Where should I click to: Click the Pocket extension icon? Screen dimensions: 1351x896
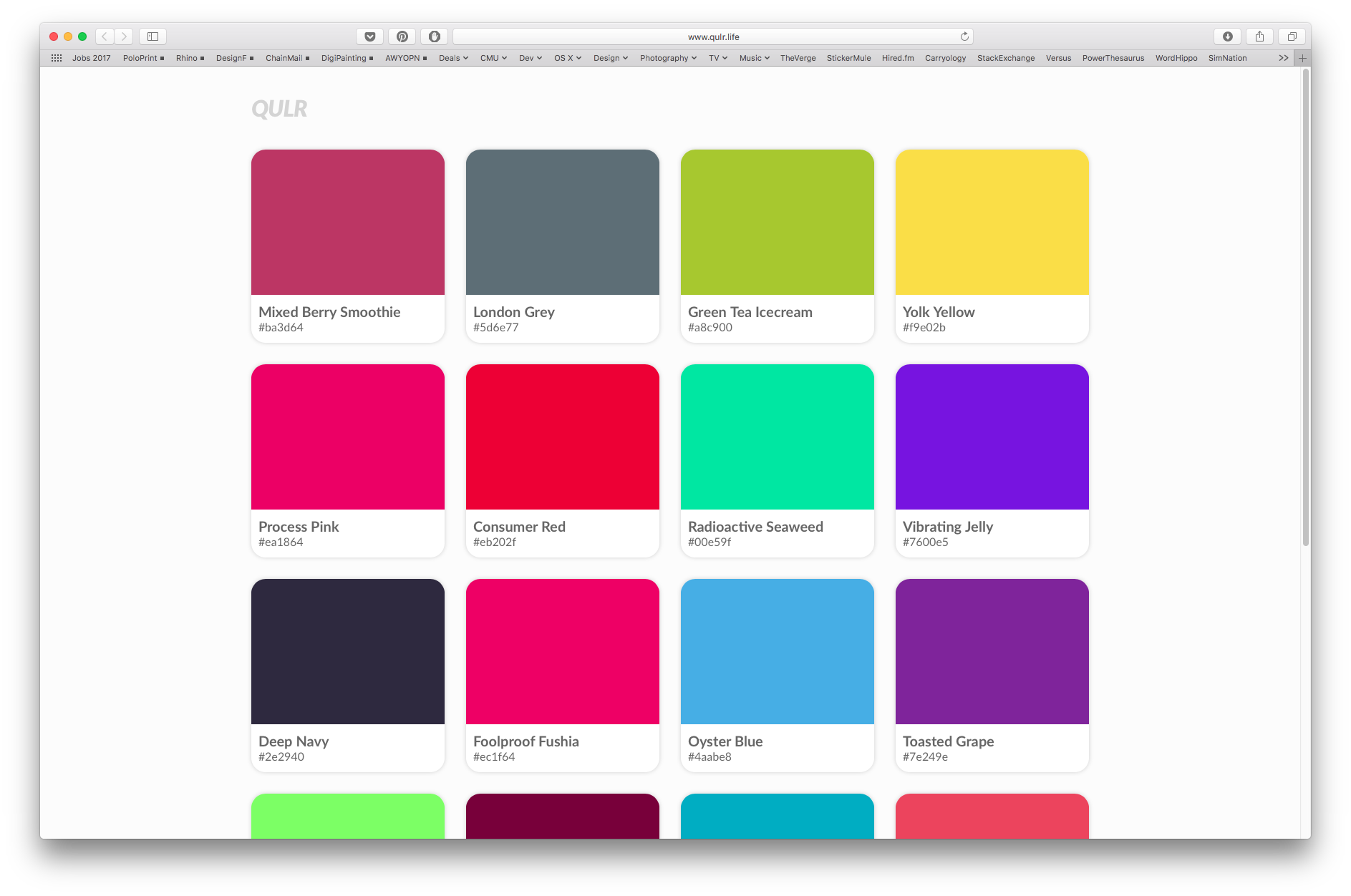370,36
